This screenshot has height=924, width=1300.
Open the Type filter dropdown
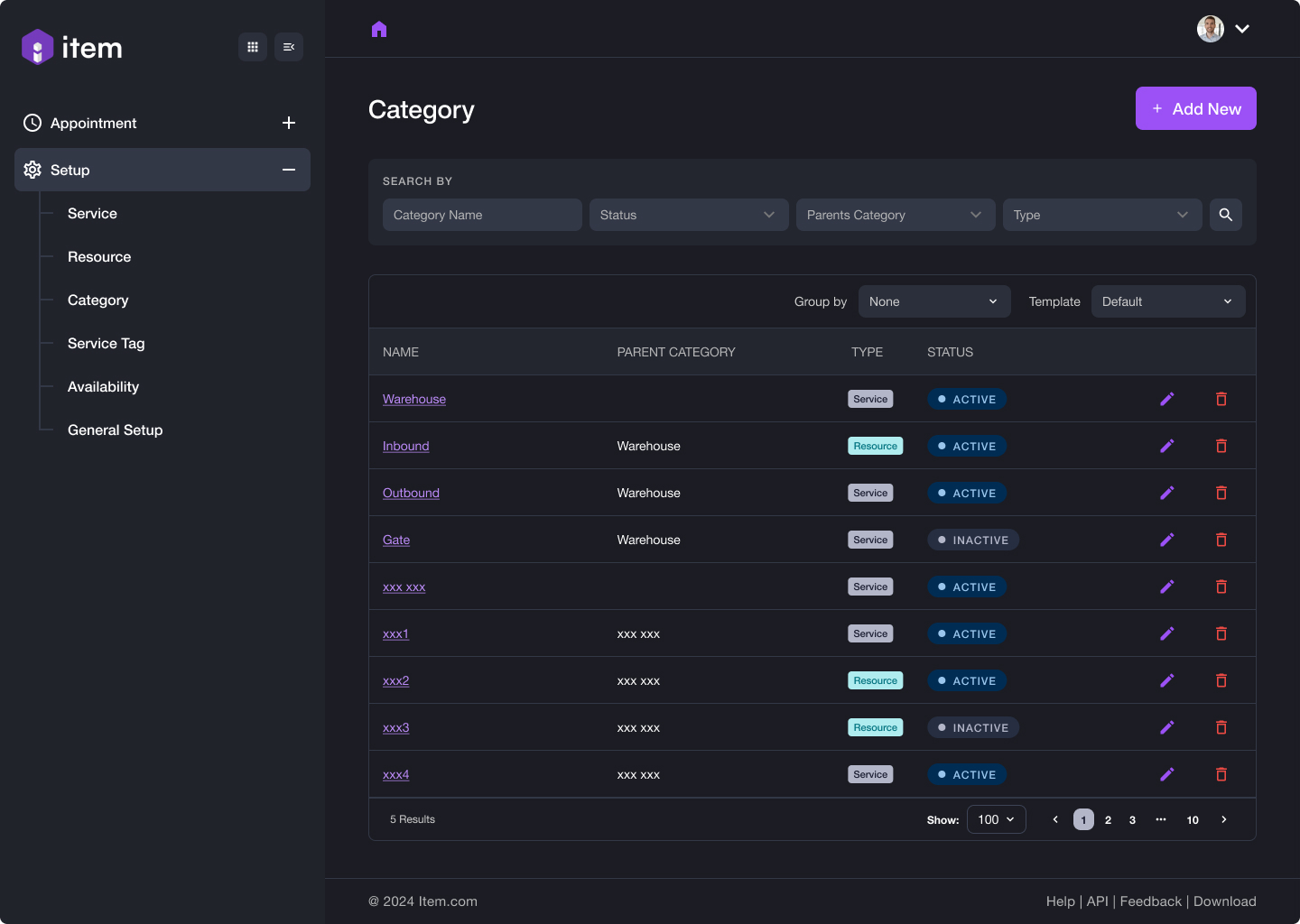pos(1102,215)
